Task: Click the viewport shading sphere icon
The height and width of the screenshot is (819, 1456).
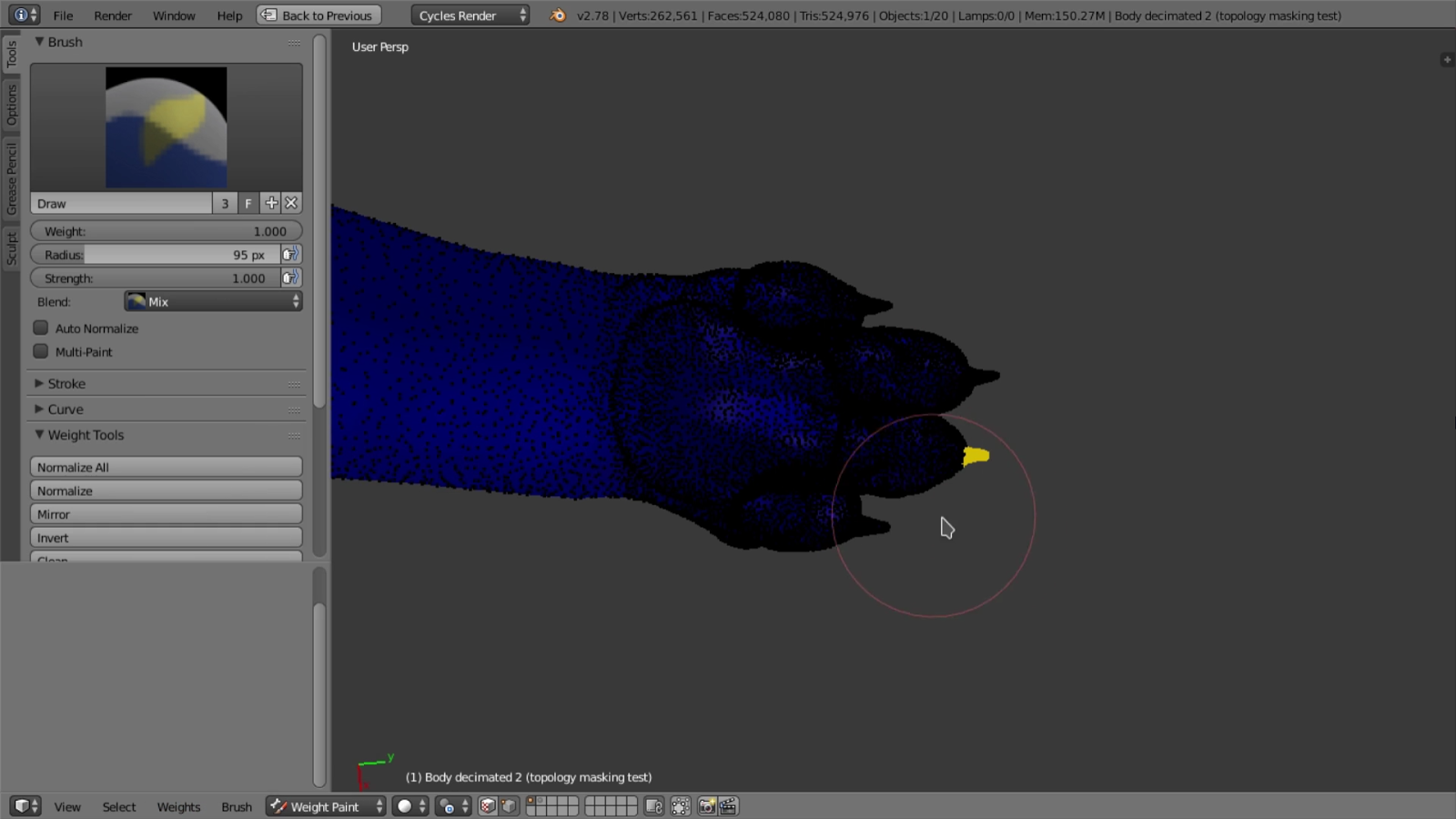Action: tap(403, 806)
